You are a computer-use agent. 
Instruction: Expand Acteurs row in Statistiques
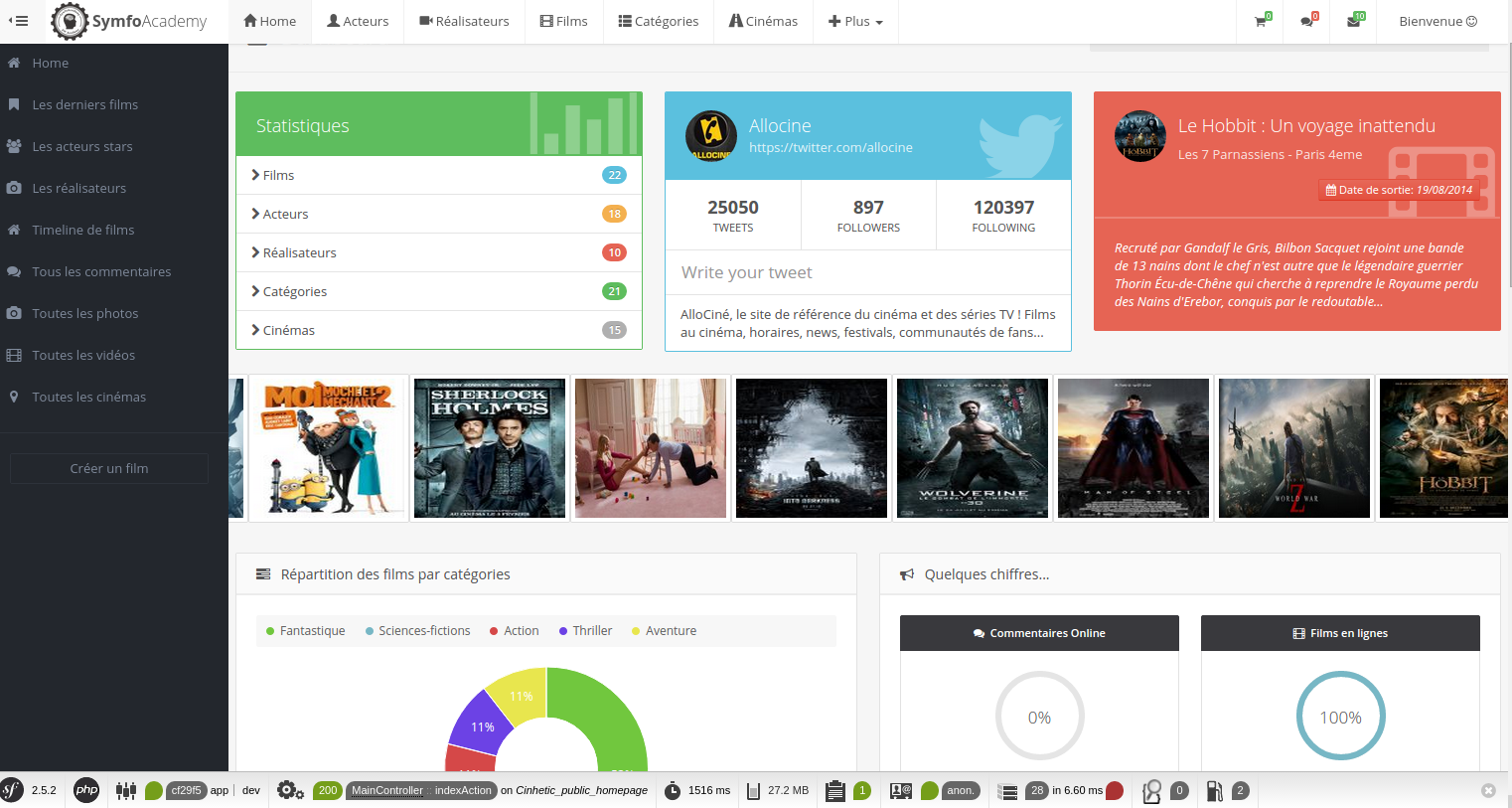(439, 214)
